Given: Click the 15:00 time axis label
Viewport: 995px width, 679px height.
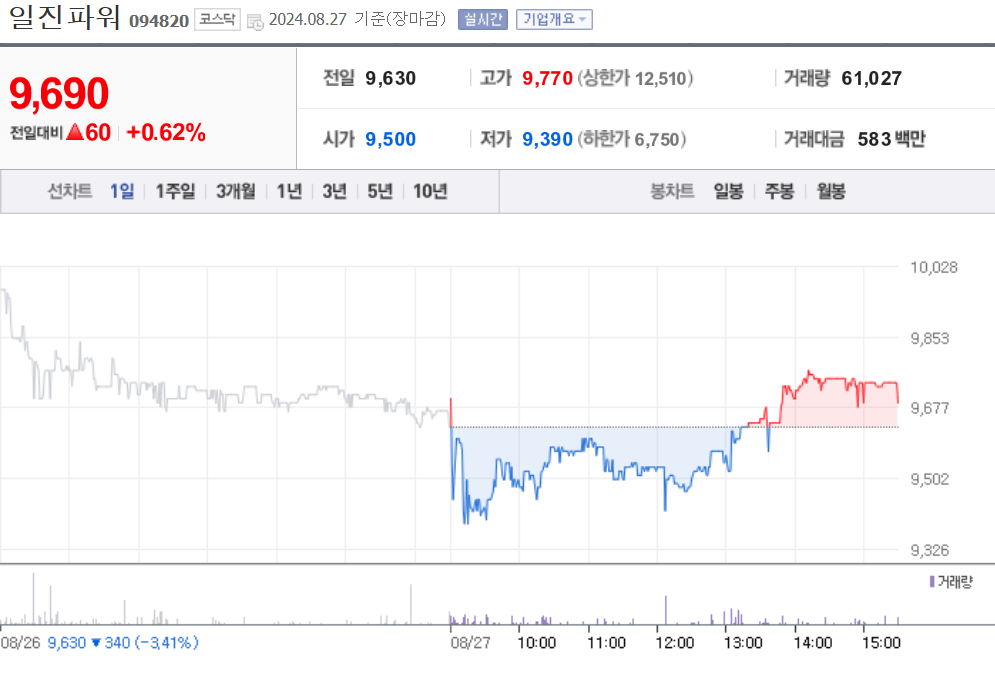Looking at the screenshot, I should pos(881,643).
